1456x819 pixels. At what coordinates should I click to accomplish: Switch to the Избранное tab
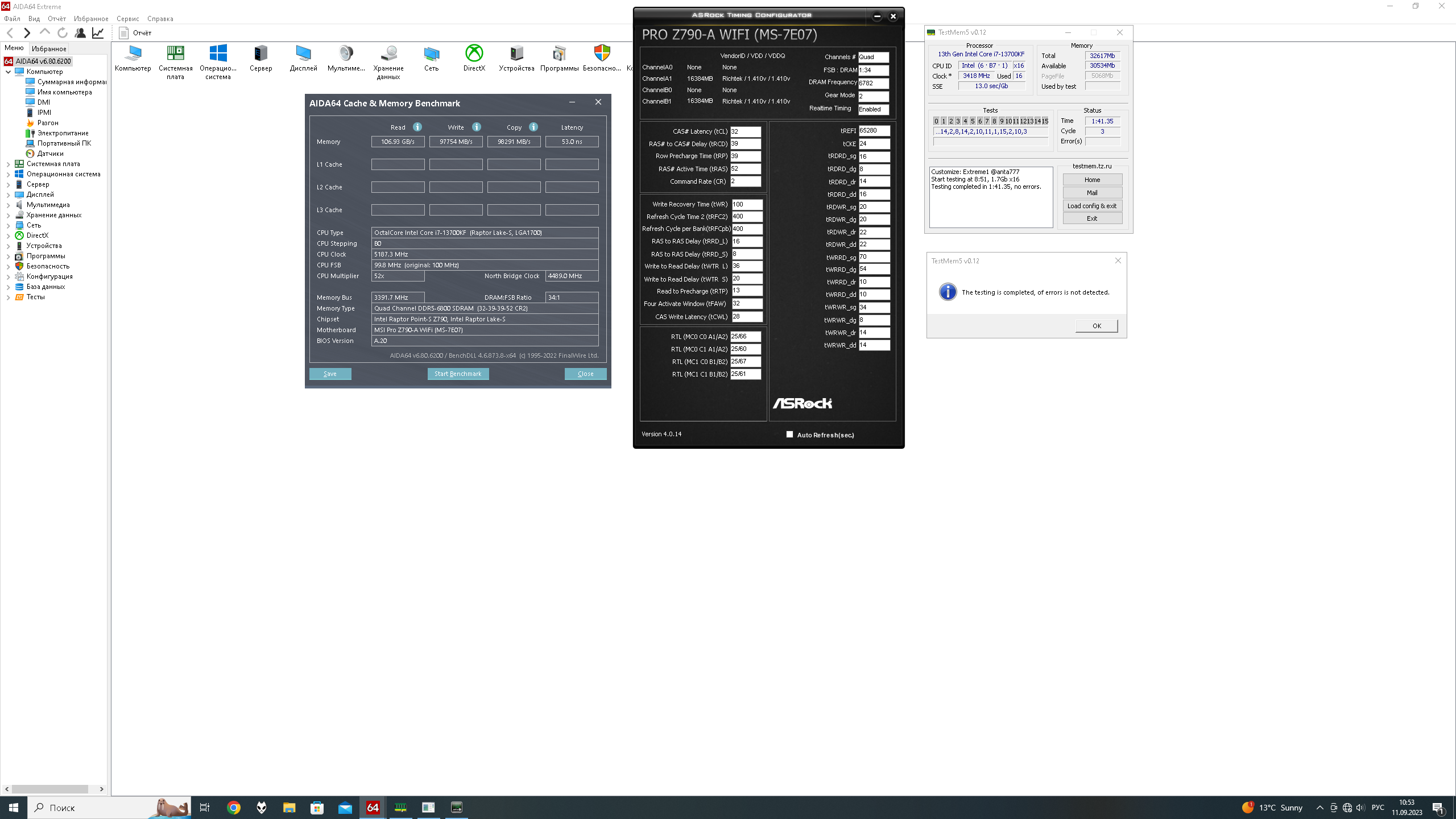(x=49, y=49)
